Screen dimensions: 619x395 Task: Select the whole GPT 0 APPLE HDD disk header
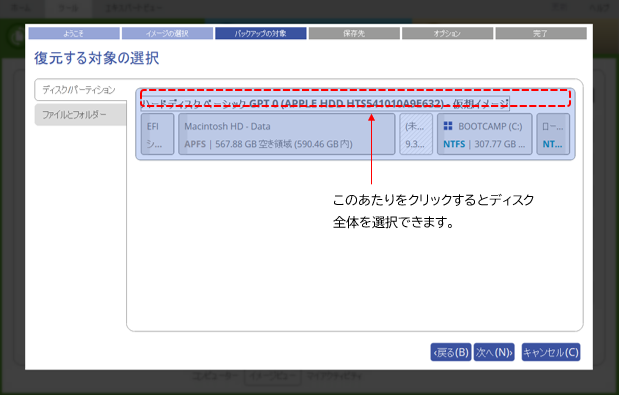(x=325, y=103)
